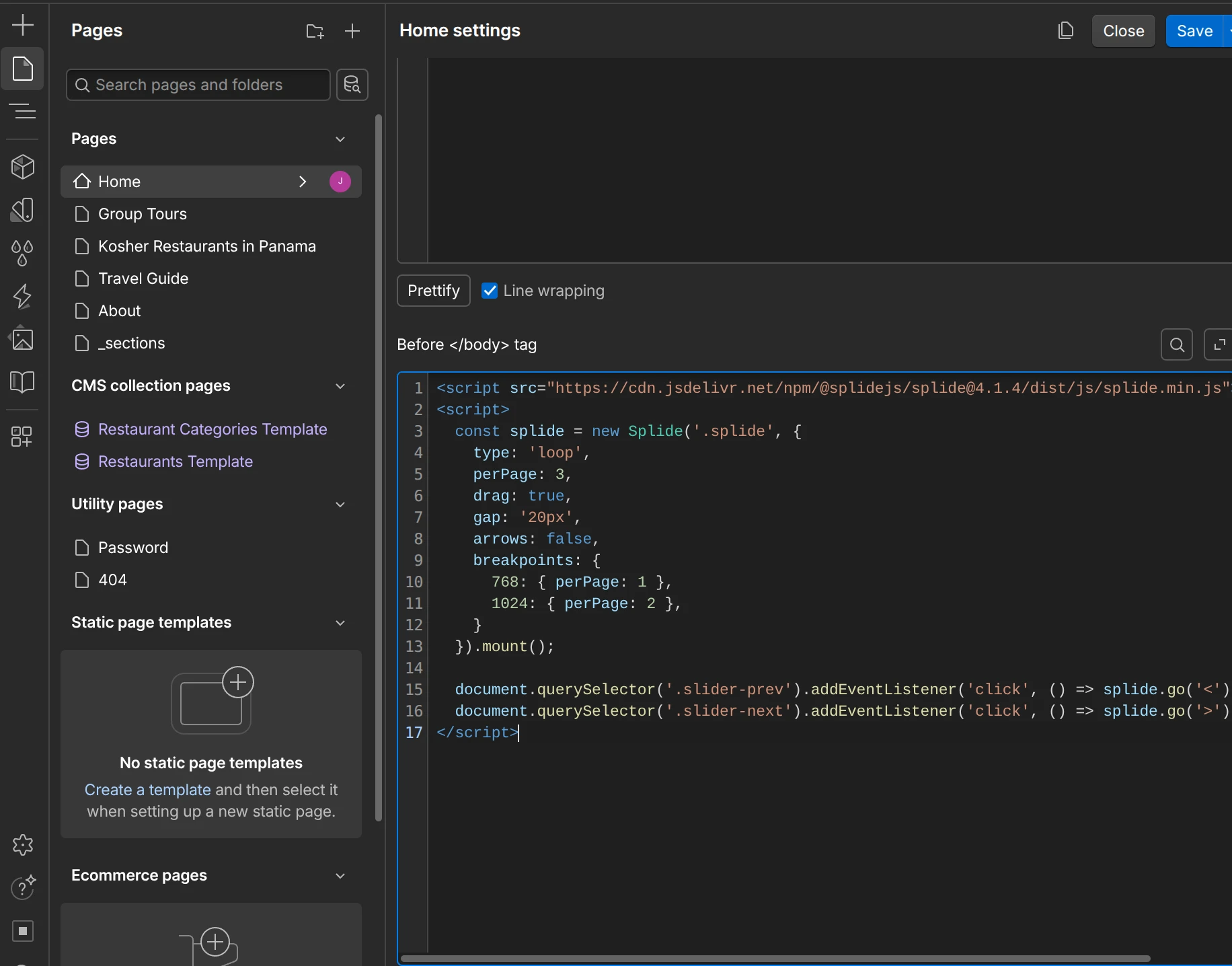Open the Assets image icon
This screenshot has height=966, width=1232.
(x=23, y=339)
